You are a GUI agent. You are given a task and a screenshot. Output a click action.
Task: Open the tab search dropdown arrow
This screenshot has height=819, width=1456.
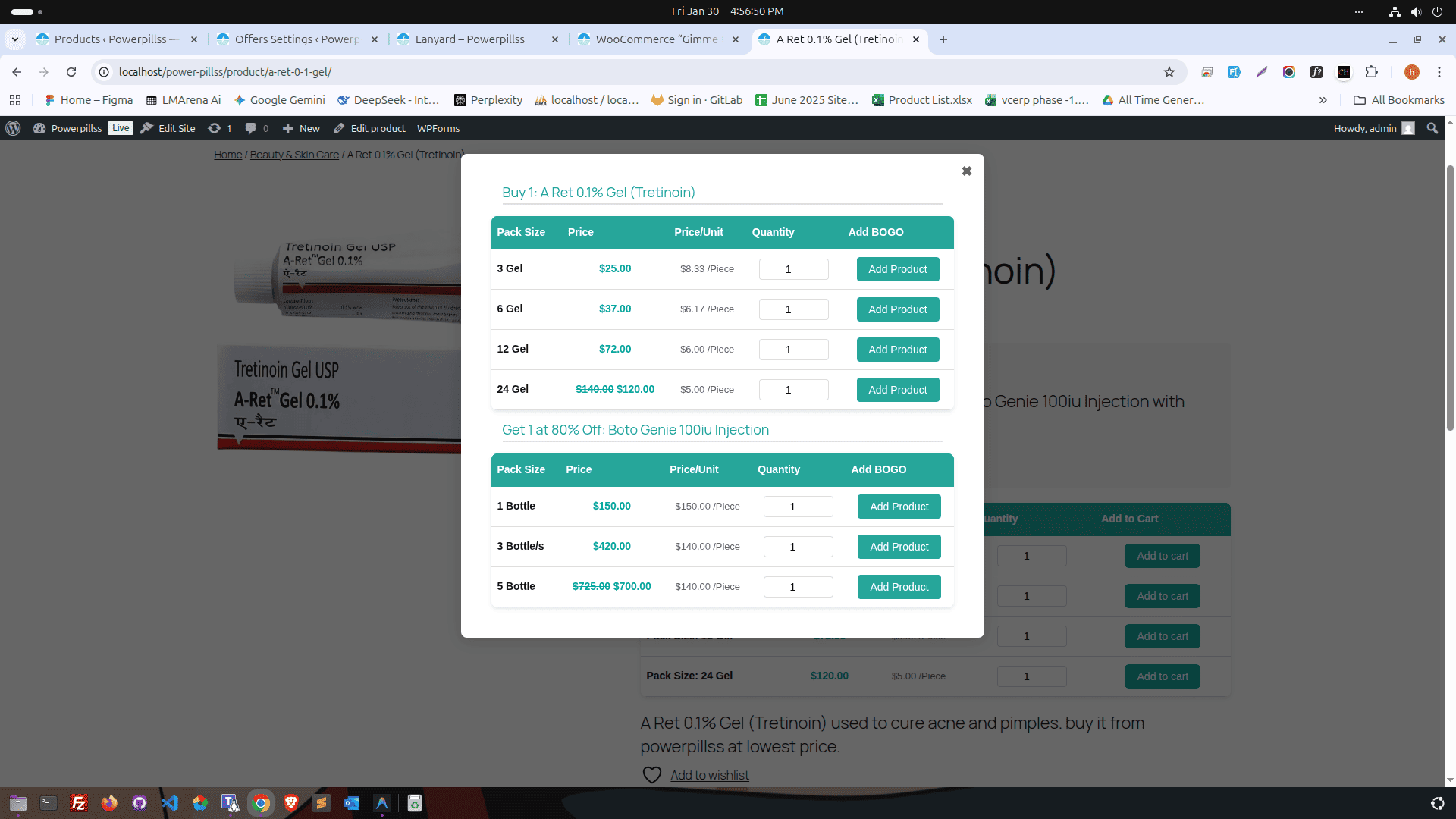click(15, 39)
